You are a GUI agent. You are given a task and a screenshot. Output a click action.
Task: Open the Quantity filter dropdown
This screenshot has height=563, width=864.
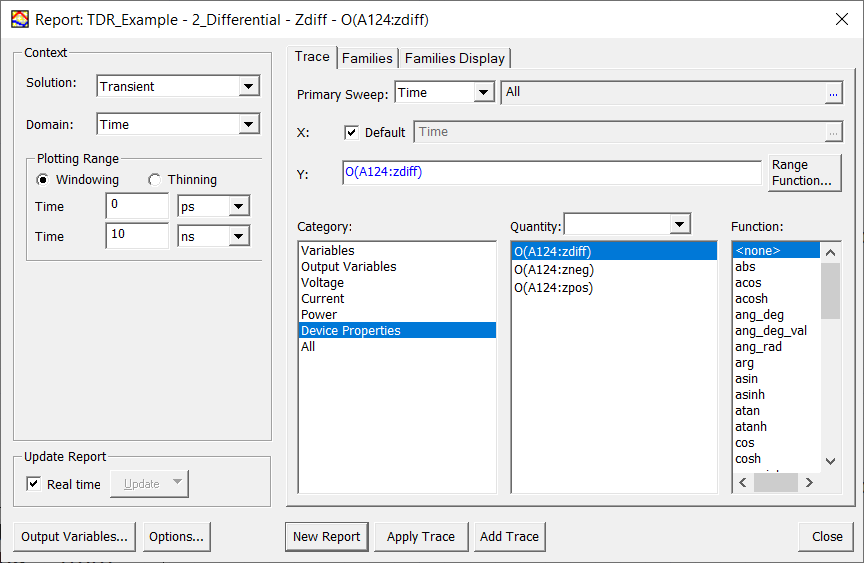coord(680,225)
